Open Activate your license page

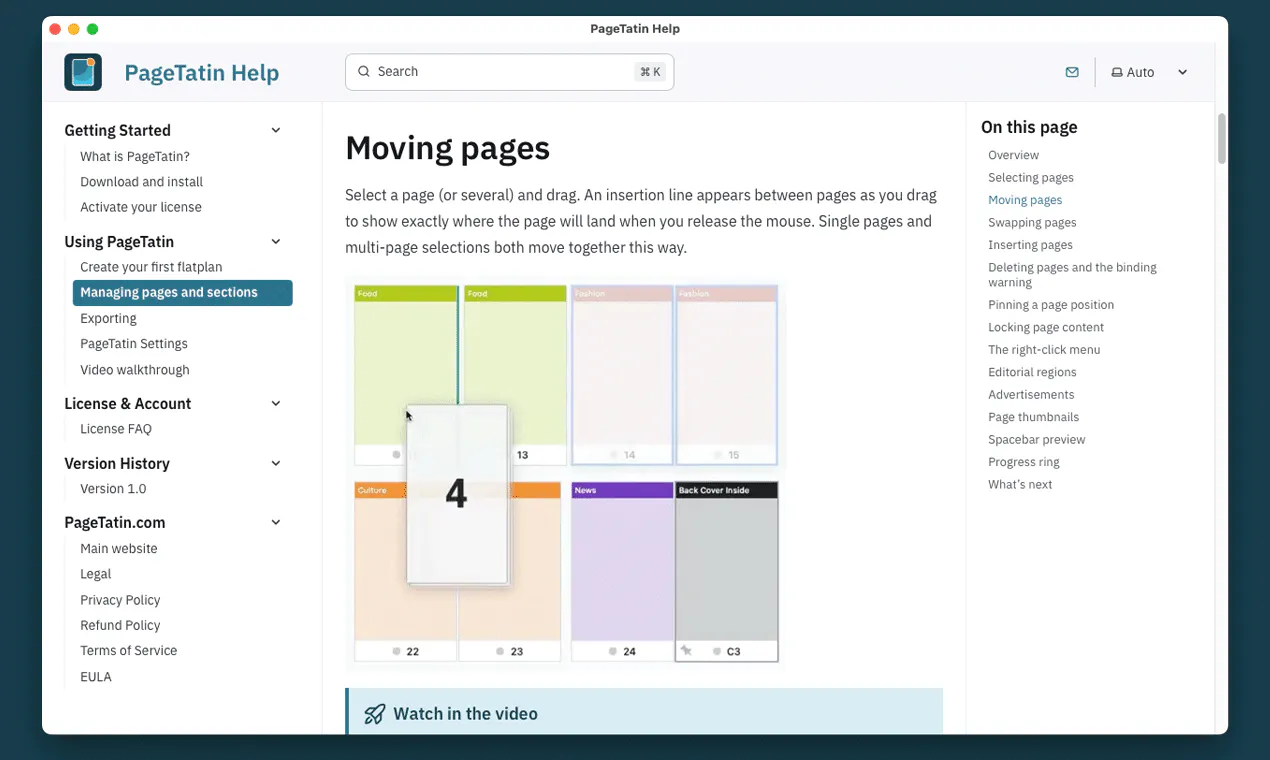[x=141, y=207]
